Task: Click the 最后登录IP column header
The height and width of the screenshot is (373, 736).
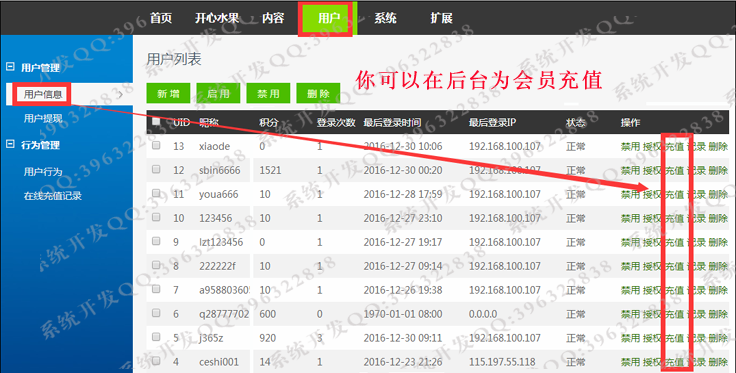Action: point(492,122)
